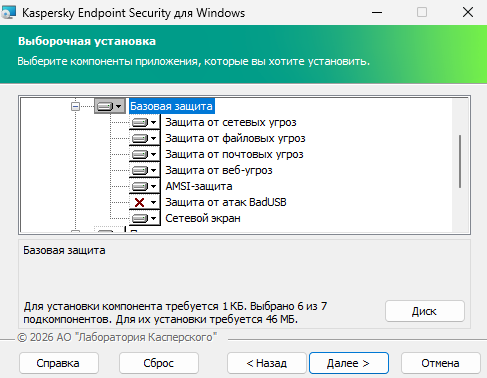Image resolution: width=487 pixels, height=378 pixels.
Task: Open dropdown arrow next to AMSI-защита
Action: pyautogui.click(x=153, y=186)
